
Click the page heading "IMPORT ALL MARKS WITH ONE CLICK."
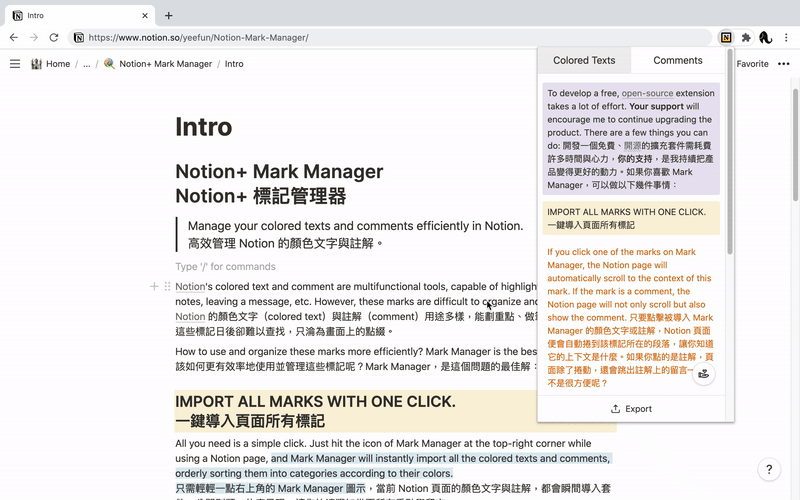315,402
